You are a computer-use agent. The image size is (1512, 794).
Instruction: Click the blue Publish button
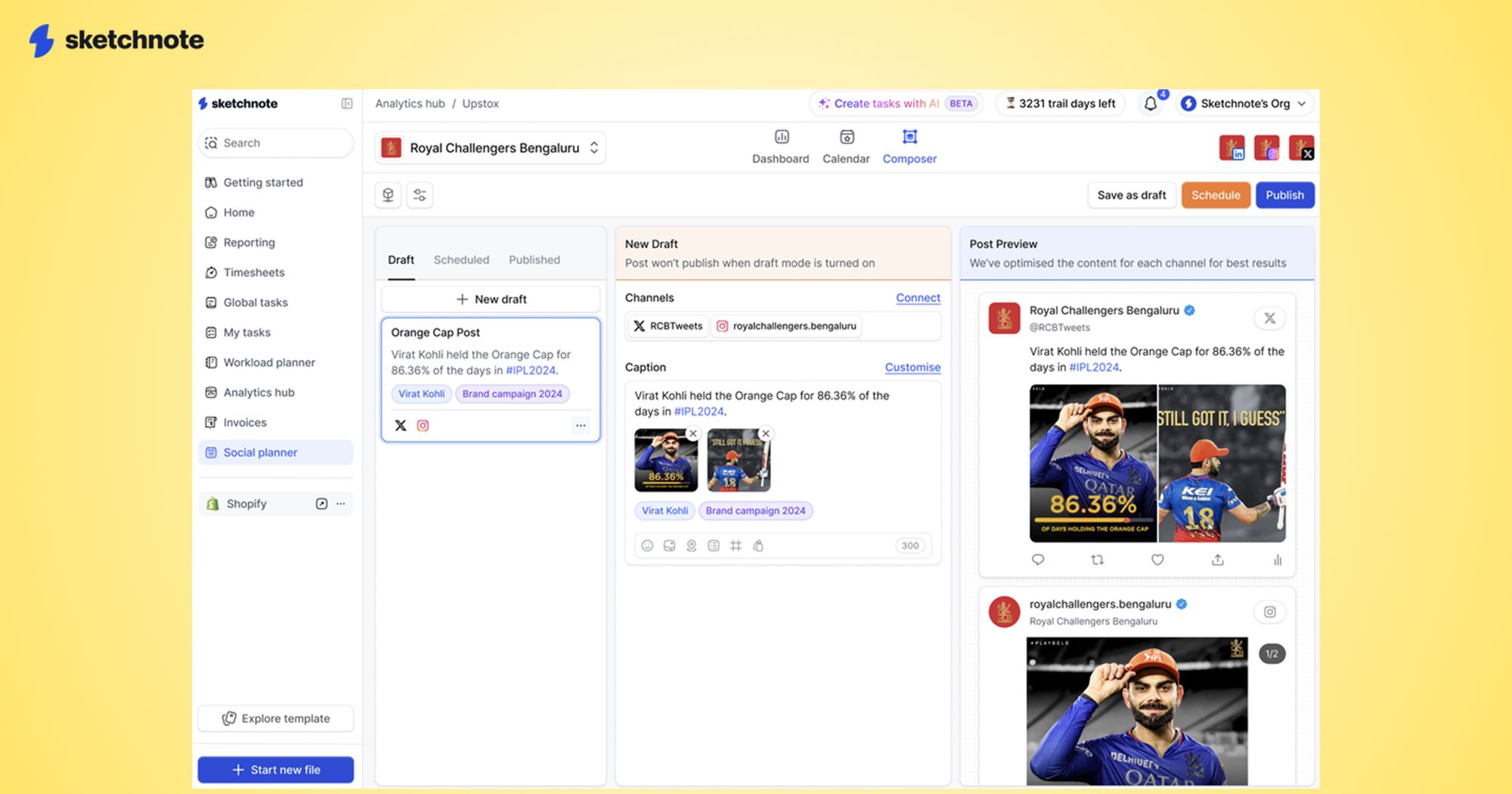point(1284,195)
